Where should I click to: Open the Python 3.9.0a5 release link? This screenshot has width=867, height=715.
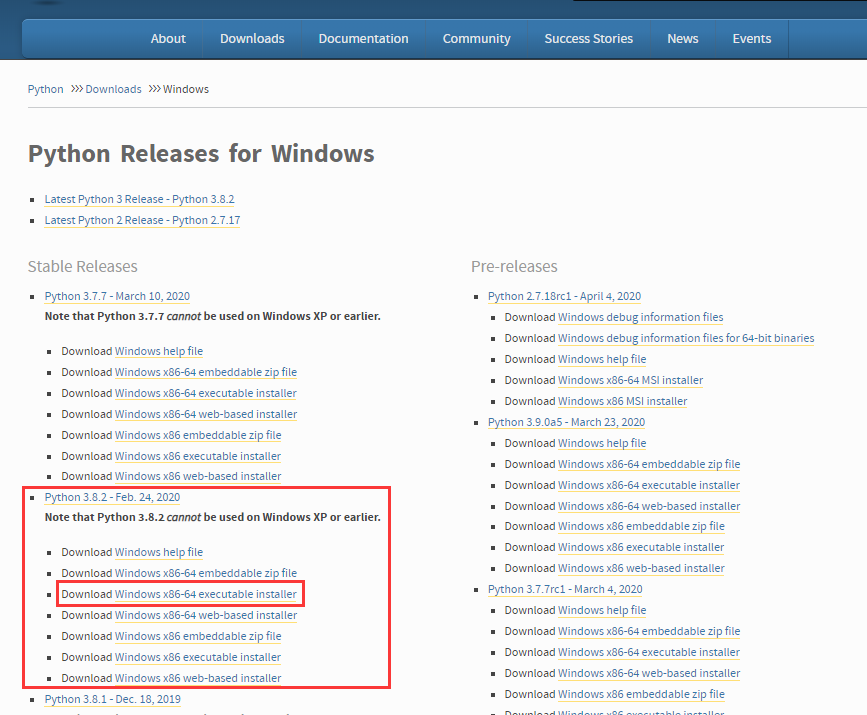pyautogui.click(x=566, y=422)
